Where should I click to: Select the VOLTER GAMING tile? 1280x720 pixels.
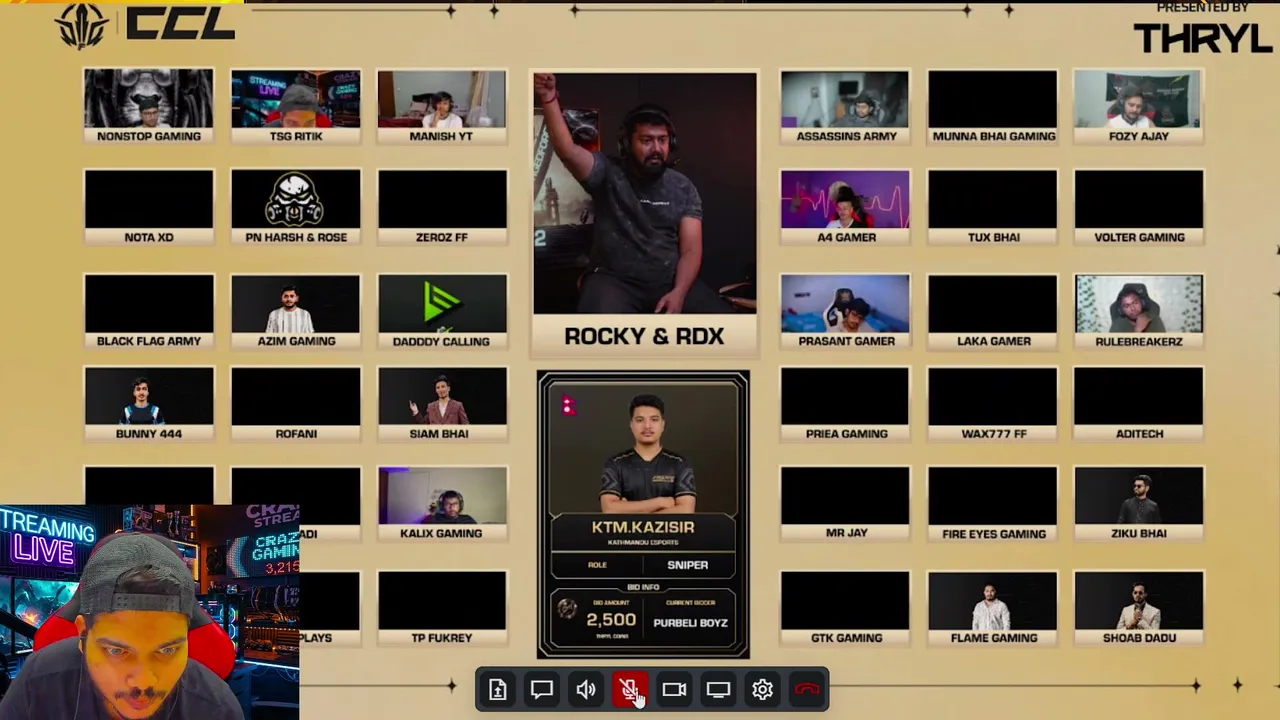click(1139, 207)
